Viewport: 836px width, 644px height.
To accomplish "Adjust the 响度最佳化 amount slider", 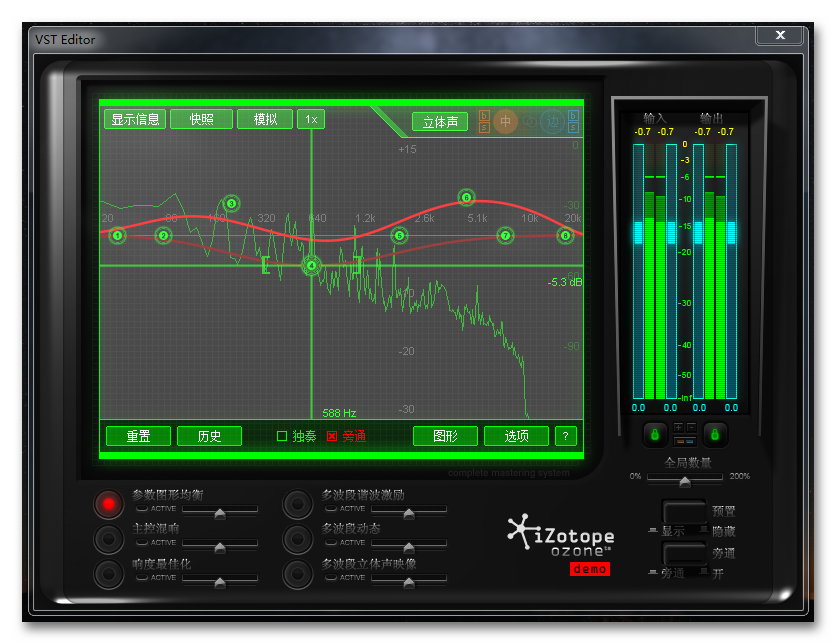I will tap(220, 583).
